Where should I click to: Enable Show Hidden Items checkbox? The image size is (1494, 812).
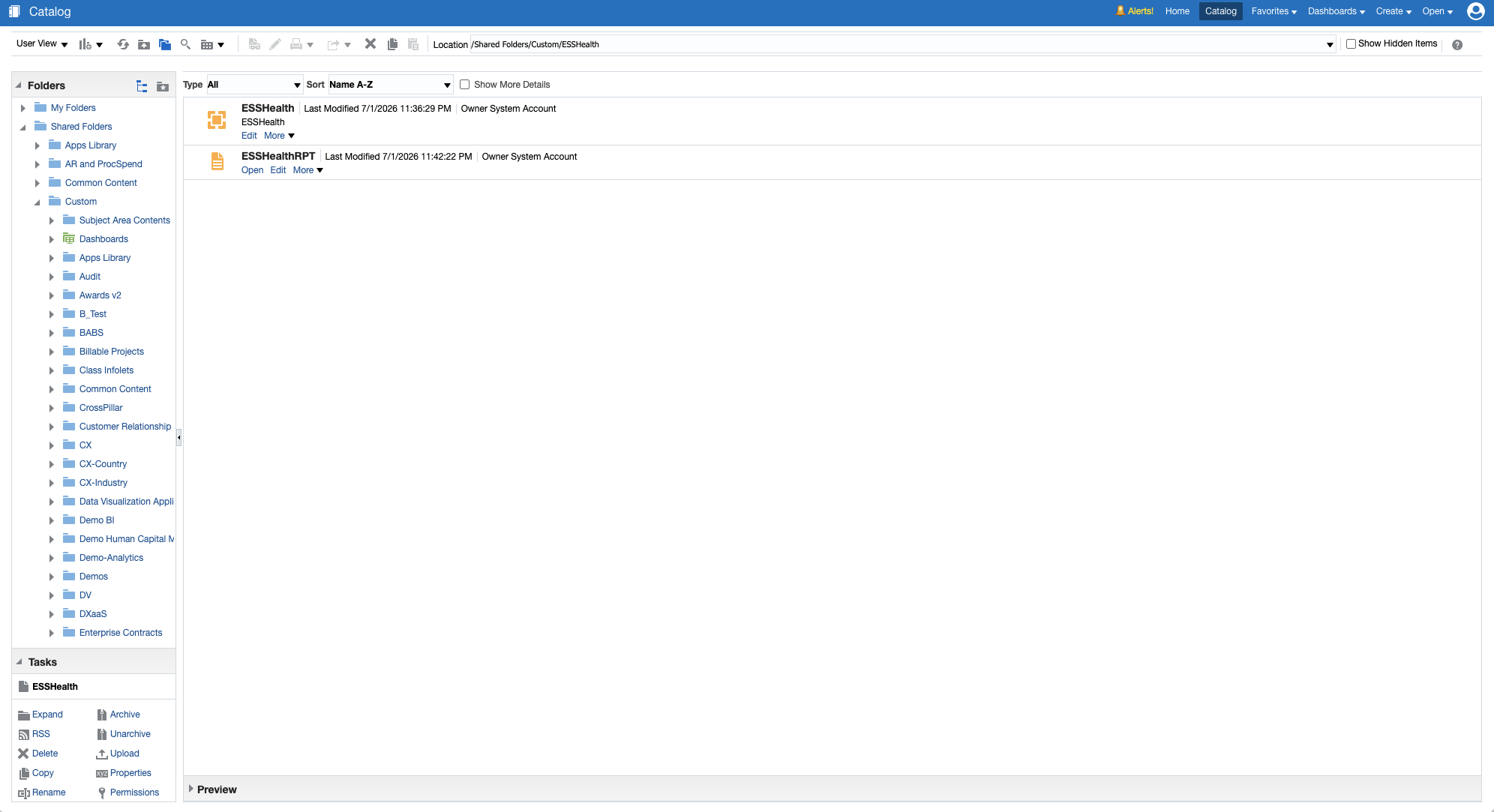click(x=1351, y=43)
